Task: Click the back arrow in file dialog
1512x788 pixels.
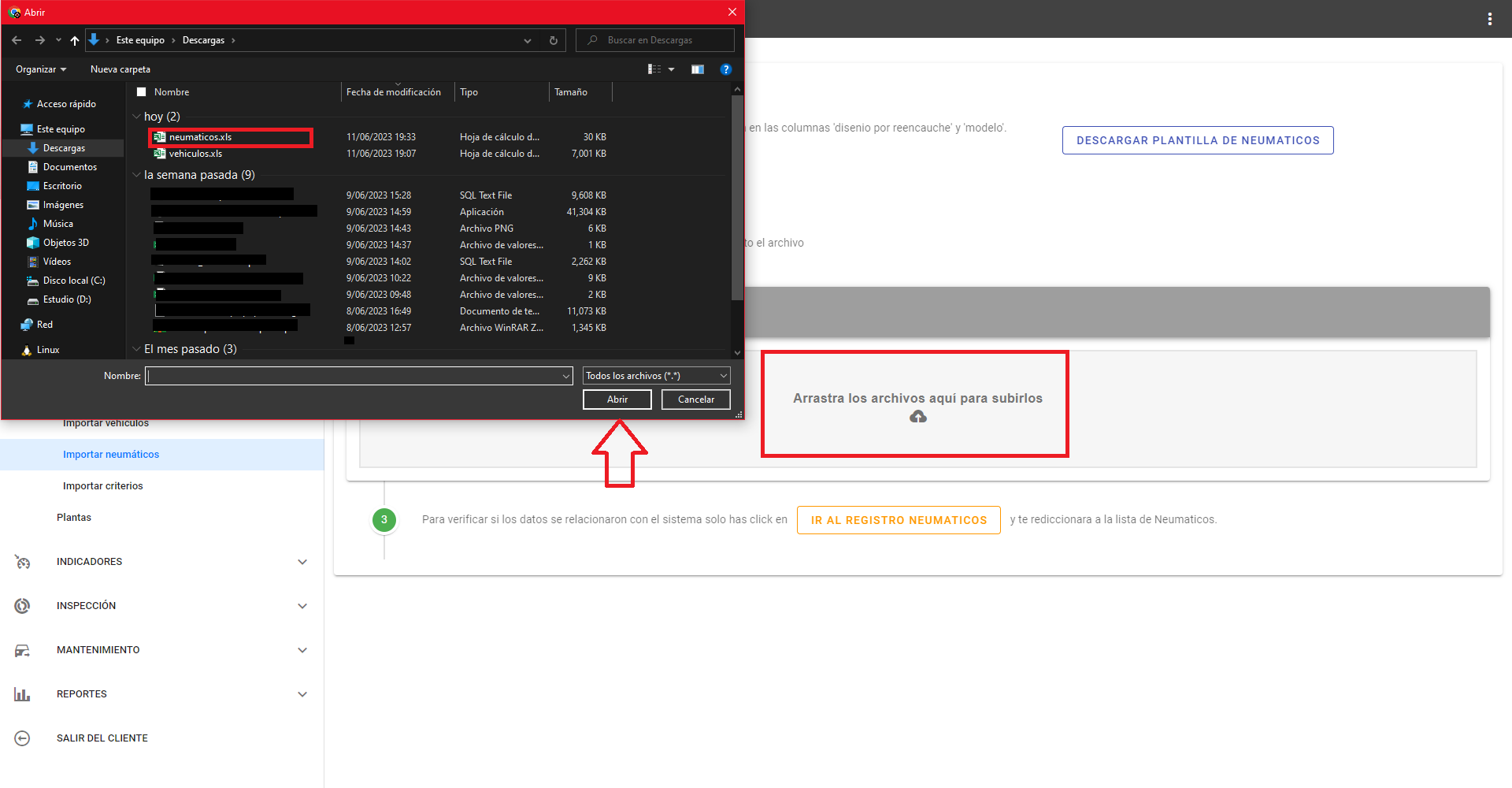Action: coord(17,40)
